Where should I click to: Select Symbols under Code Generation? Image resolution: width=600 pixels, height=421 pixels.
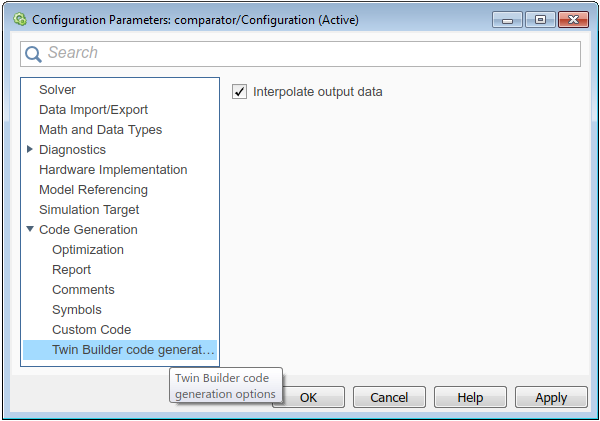pyautogui.click(x=77, y=310)
